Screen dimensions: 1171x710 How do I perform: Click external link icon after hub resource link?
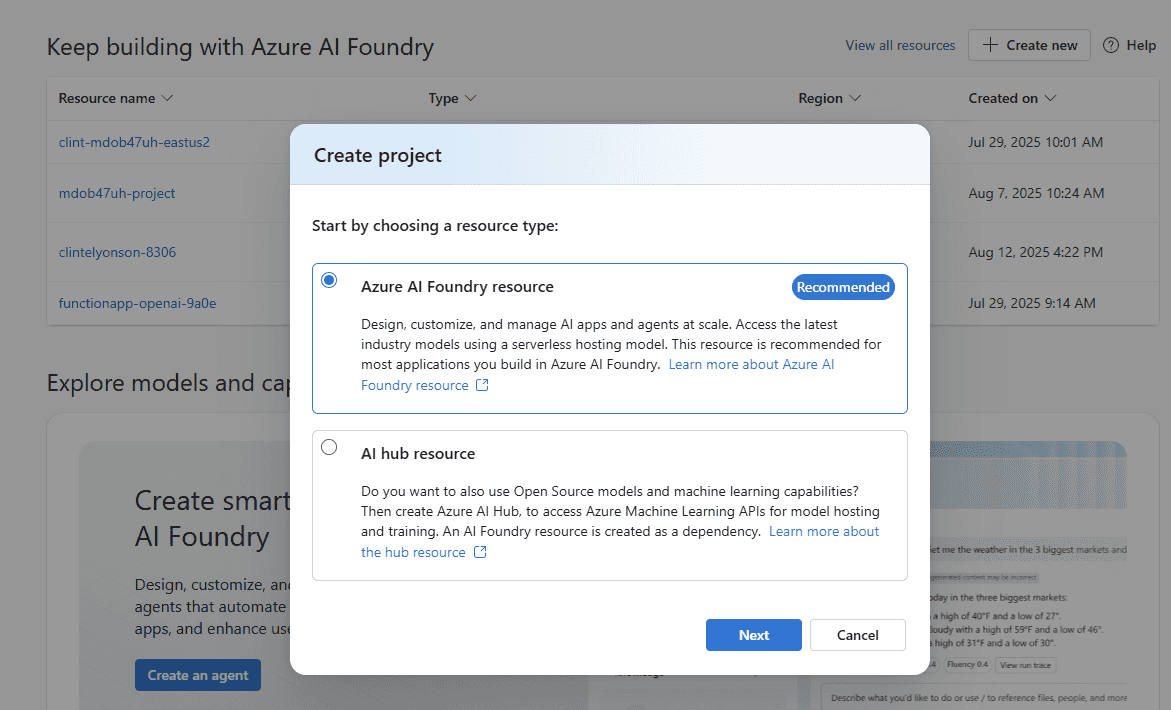[480, 553]
